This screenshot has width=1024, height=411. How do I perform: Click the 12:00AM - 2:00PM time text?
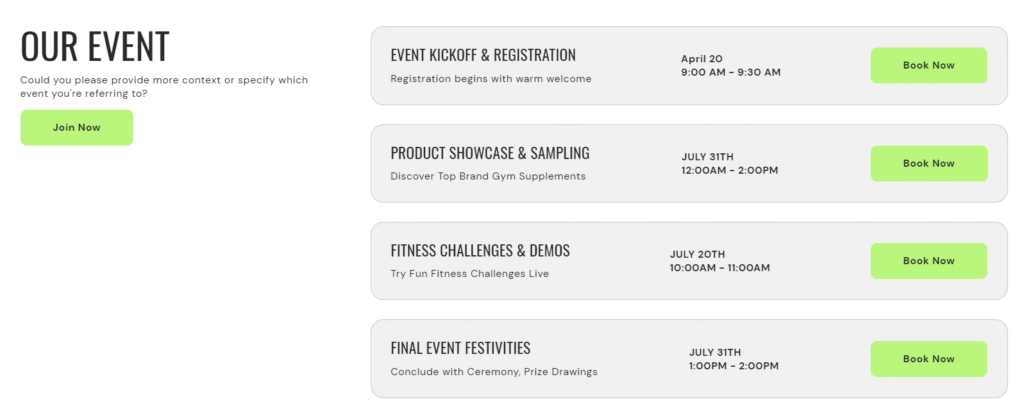click(730, 170)
